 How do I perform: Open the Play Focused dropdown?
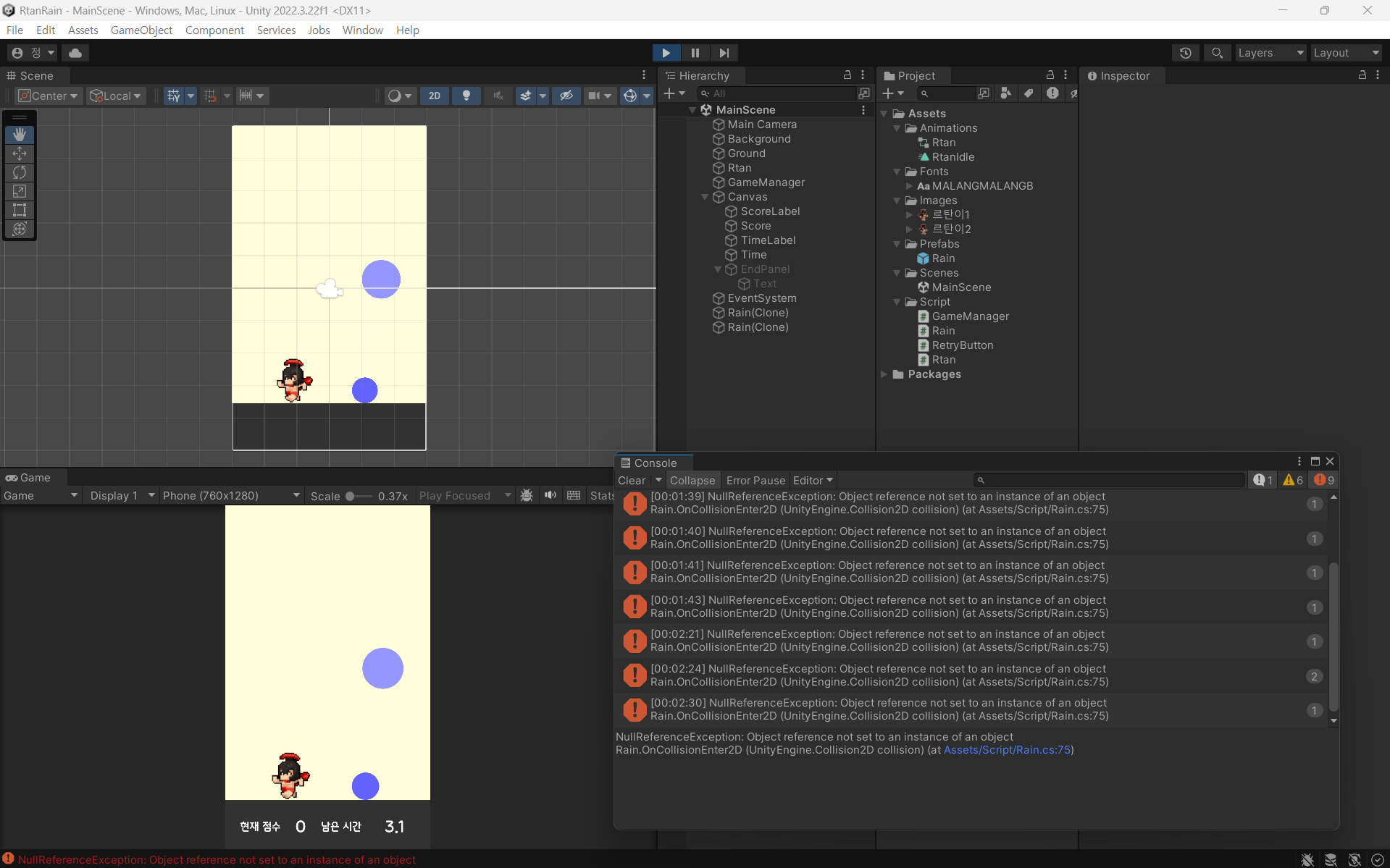465,495
